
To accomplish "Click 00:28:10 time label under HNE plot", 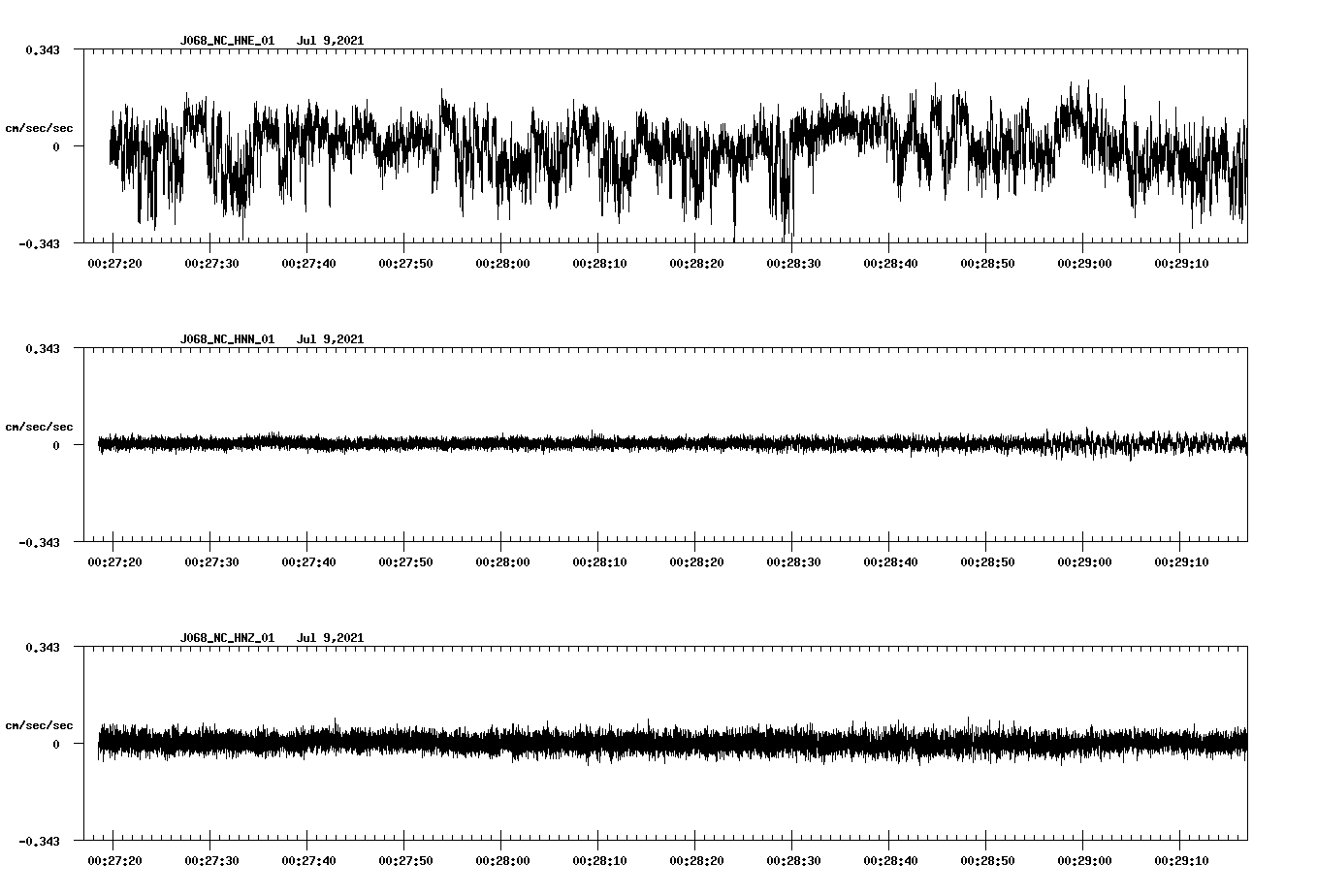I will point(599,263).
